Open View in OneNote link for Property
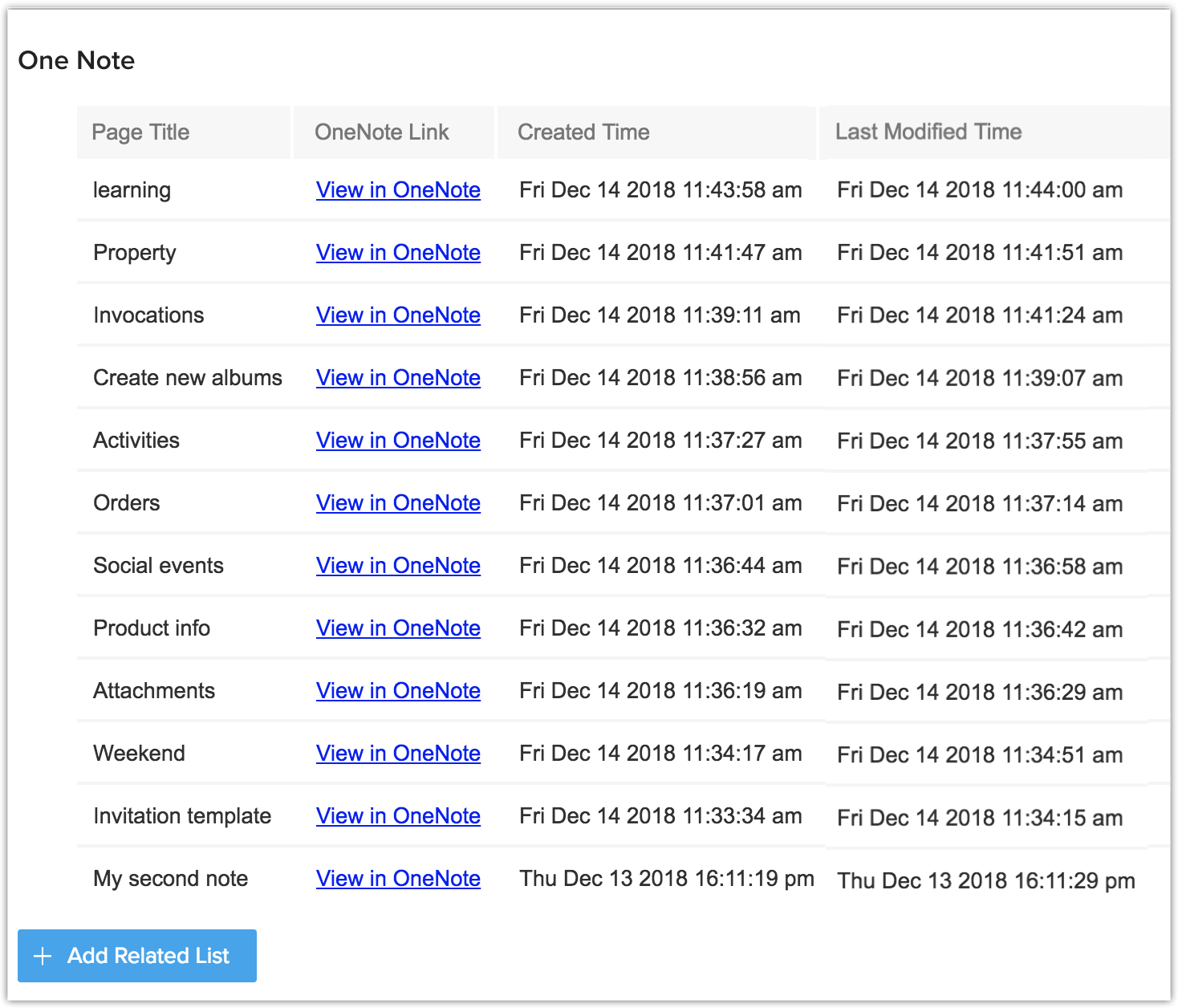Viewport: 1178px width, 1008px height. [x=398, y=253]
